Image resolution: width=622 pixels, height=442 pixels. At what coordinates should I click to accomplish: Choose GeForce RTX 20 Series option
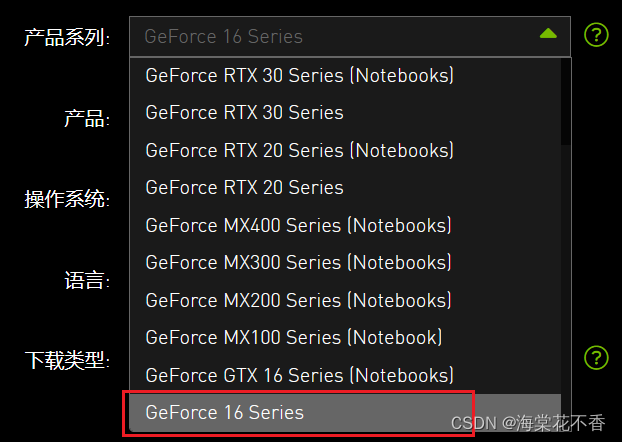tap(244, 187)
